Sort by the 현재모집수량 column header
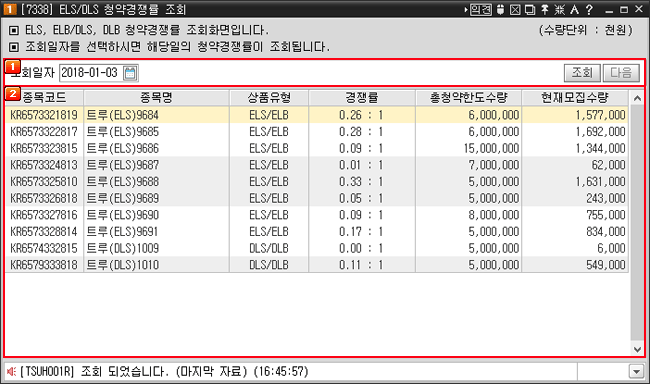 click(x=575, y=98)
